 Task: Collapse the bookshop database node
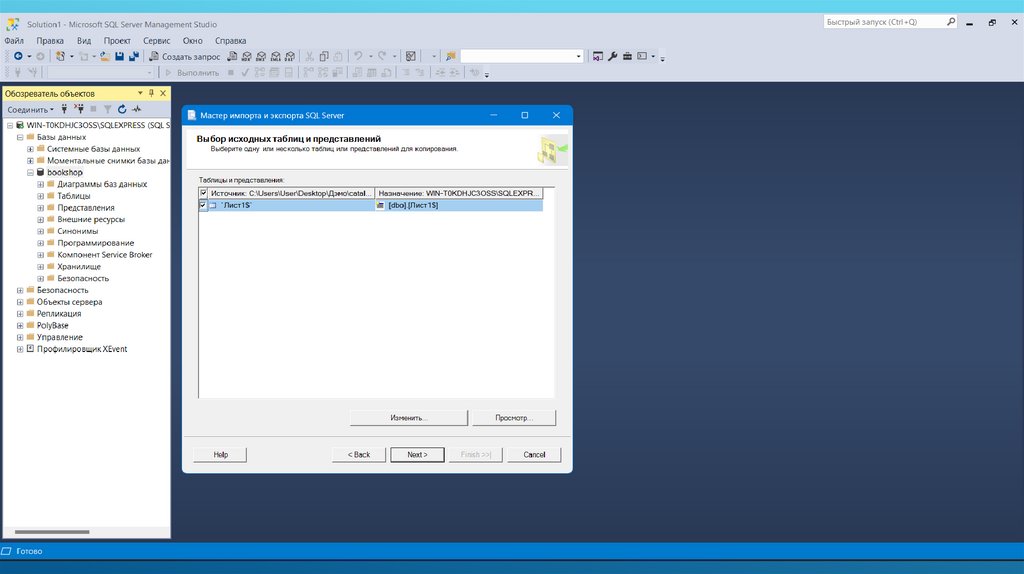pyautogui.click(x=31, y=172)
